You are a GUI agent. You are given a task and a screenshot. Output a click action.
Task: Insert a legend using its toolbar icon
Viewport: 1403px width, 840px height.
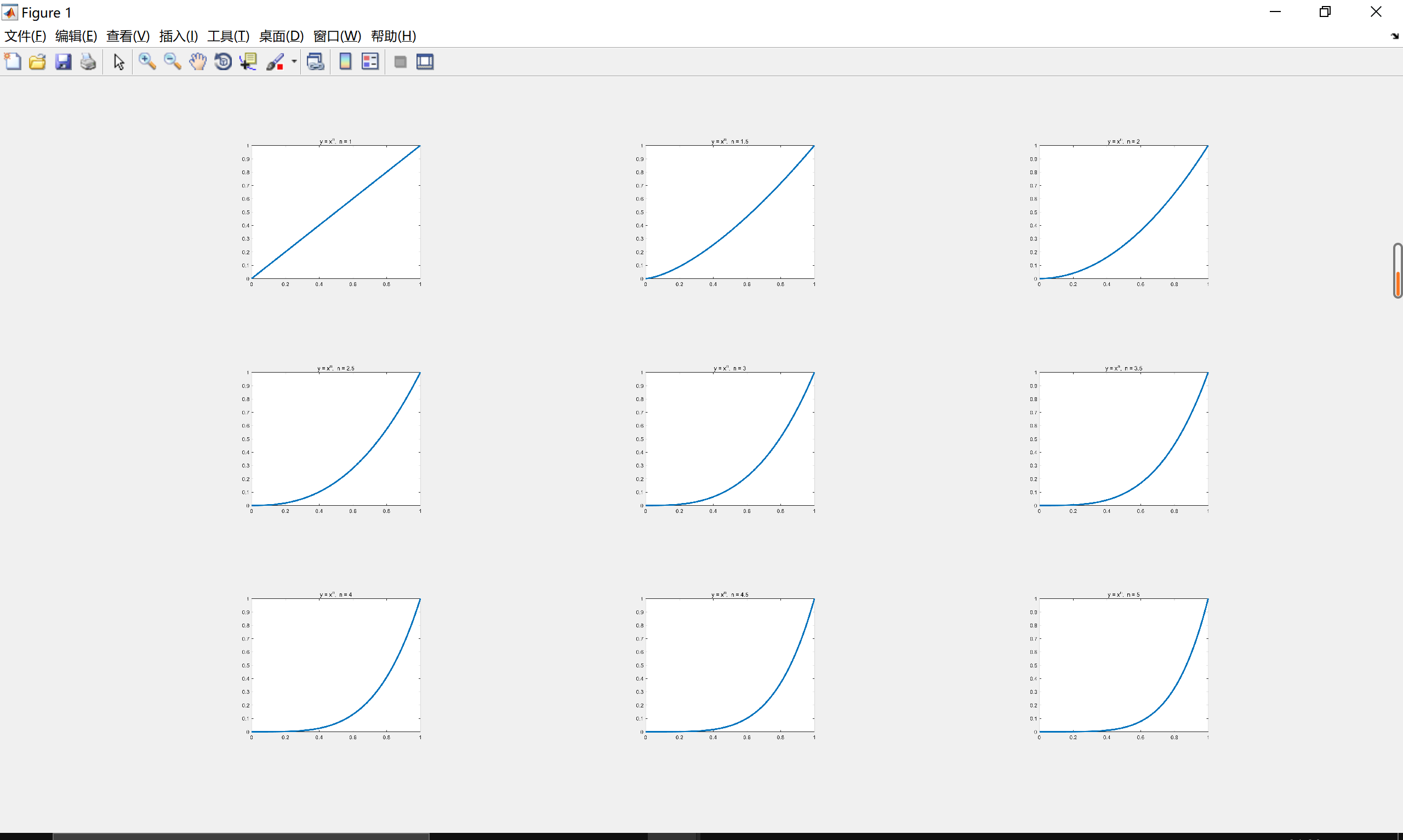click(370, 62)
